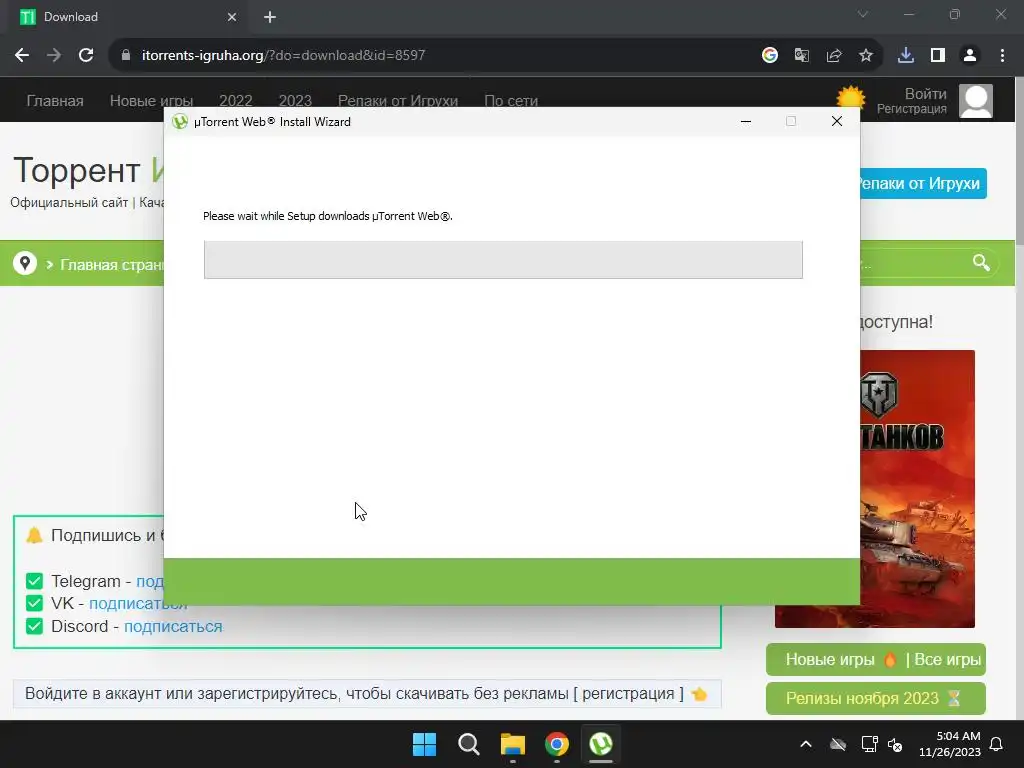
Task: Open Репаки от Игрухи menu item
Action: tap(398, 101)
